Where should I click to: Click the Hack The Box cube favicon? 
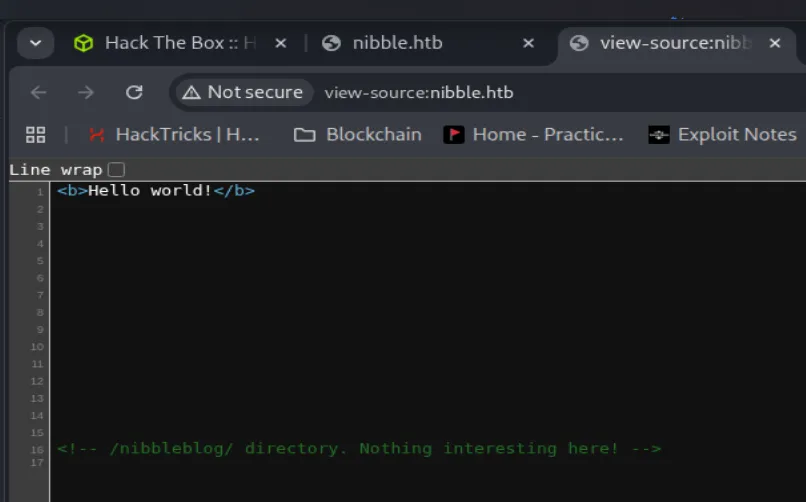point(84,43)
